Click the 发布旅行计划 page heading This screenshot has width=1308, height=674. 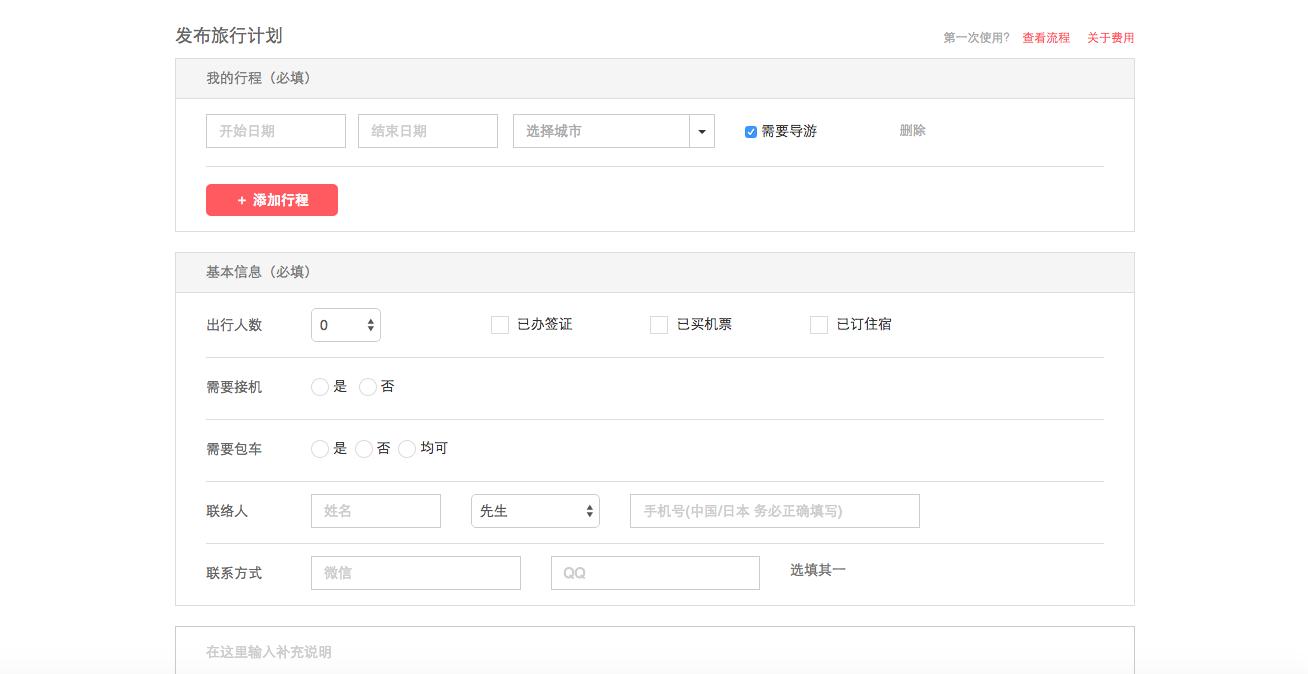click(x=229, y=36)
